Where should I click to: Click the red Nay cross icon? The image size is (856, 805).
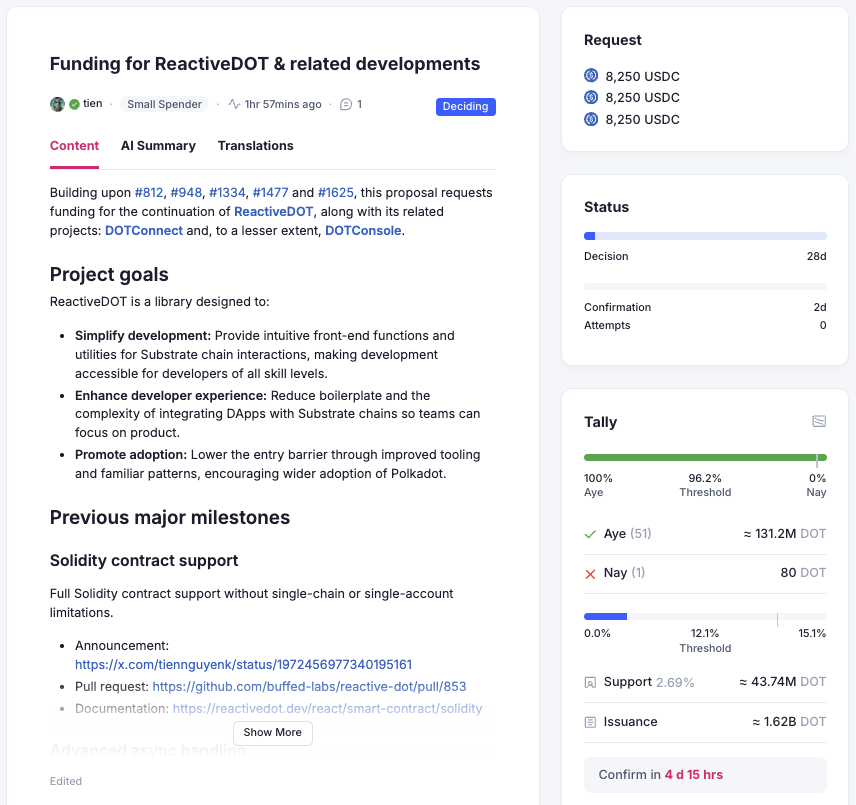tap(590, 573)
